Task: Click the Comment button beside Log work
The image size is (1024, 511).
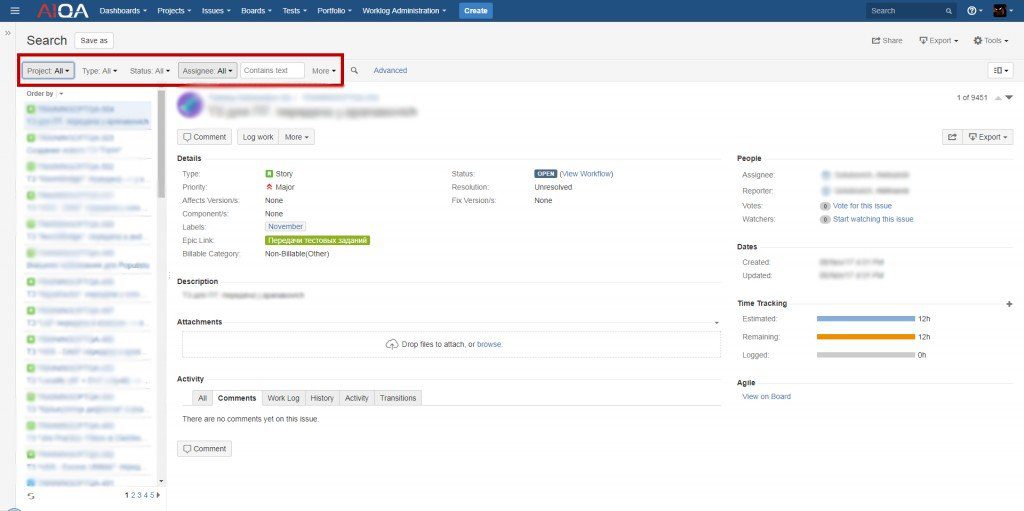Action: tap(204, 137)
